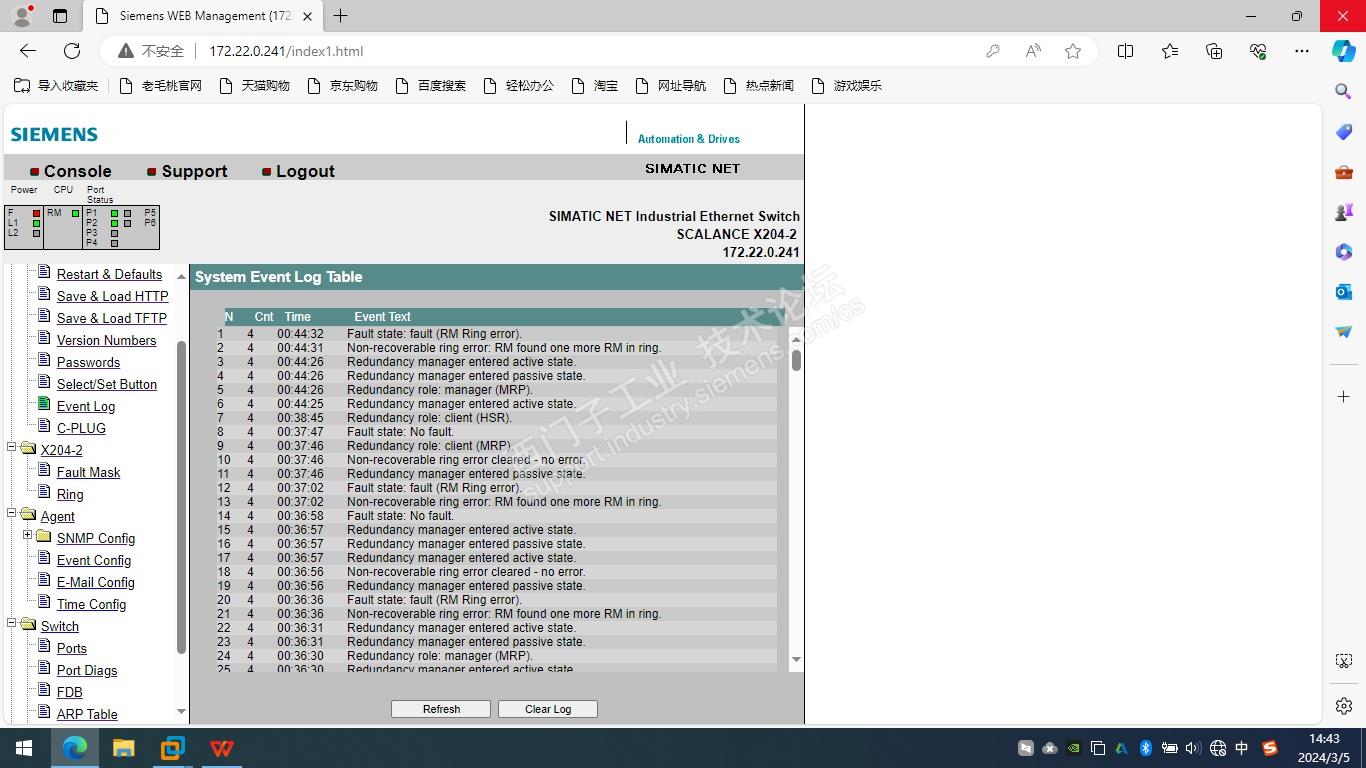Image resolution: width=1366 pixels, height=768 pixels.
Task: Collapse the X204-2 tree folder
Action: point(12,449)
